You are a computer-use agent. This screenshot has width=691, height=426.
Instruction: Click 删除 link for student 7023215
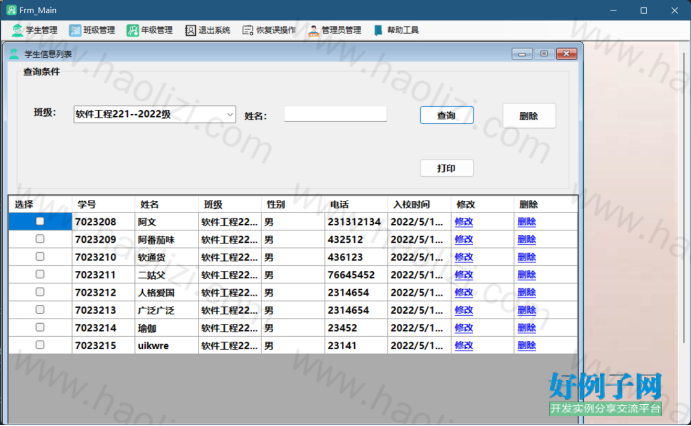(x=527, y=345)
